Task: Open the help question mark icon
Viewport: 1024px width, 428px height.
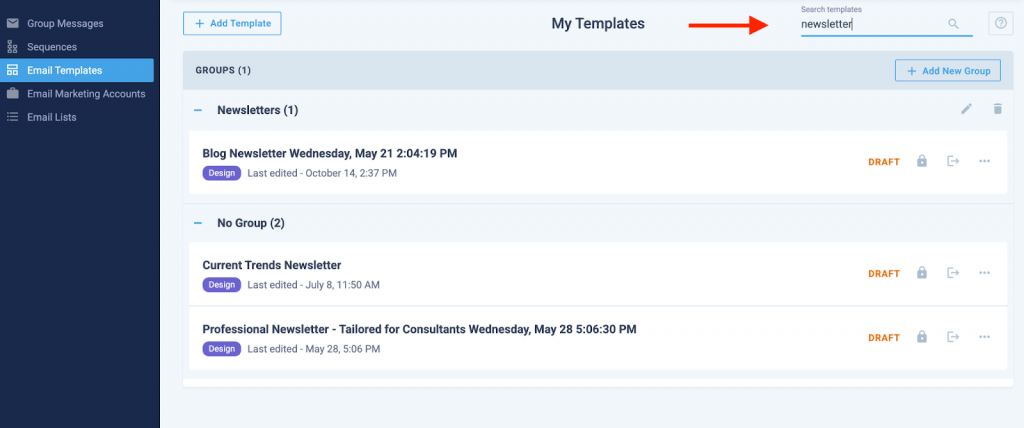Action: click(x=1000, y=24)
